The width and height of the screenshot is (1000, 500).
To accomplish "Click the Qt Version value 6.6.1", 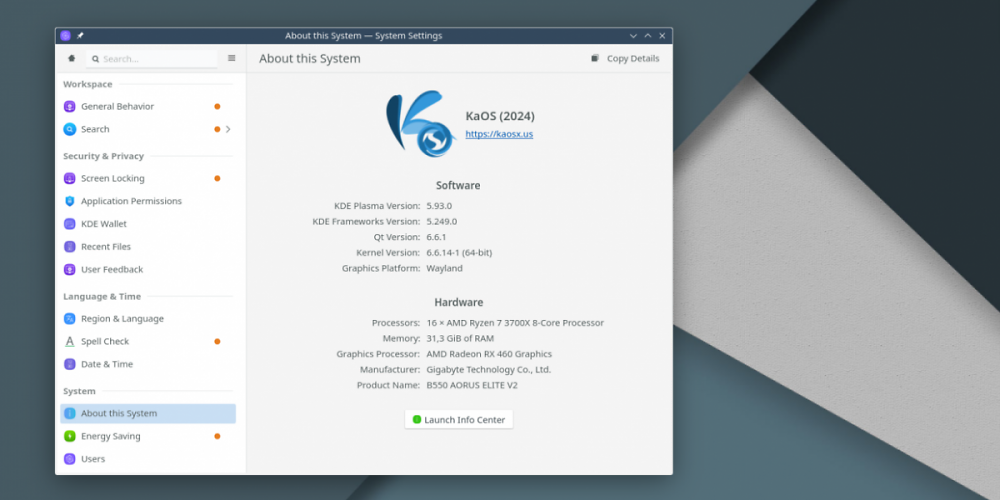I will [x=436, y=237].
